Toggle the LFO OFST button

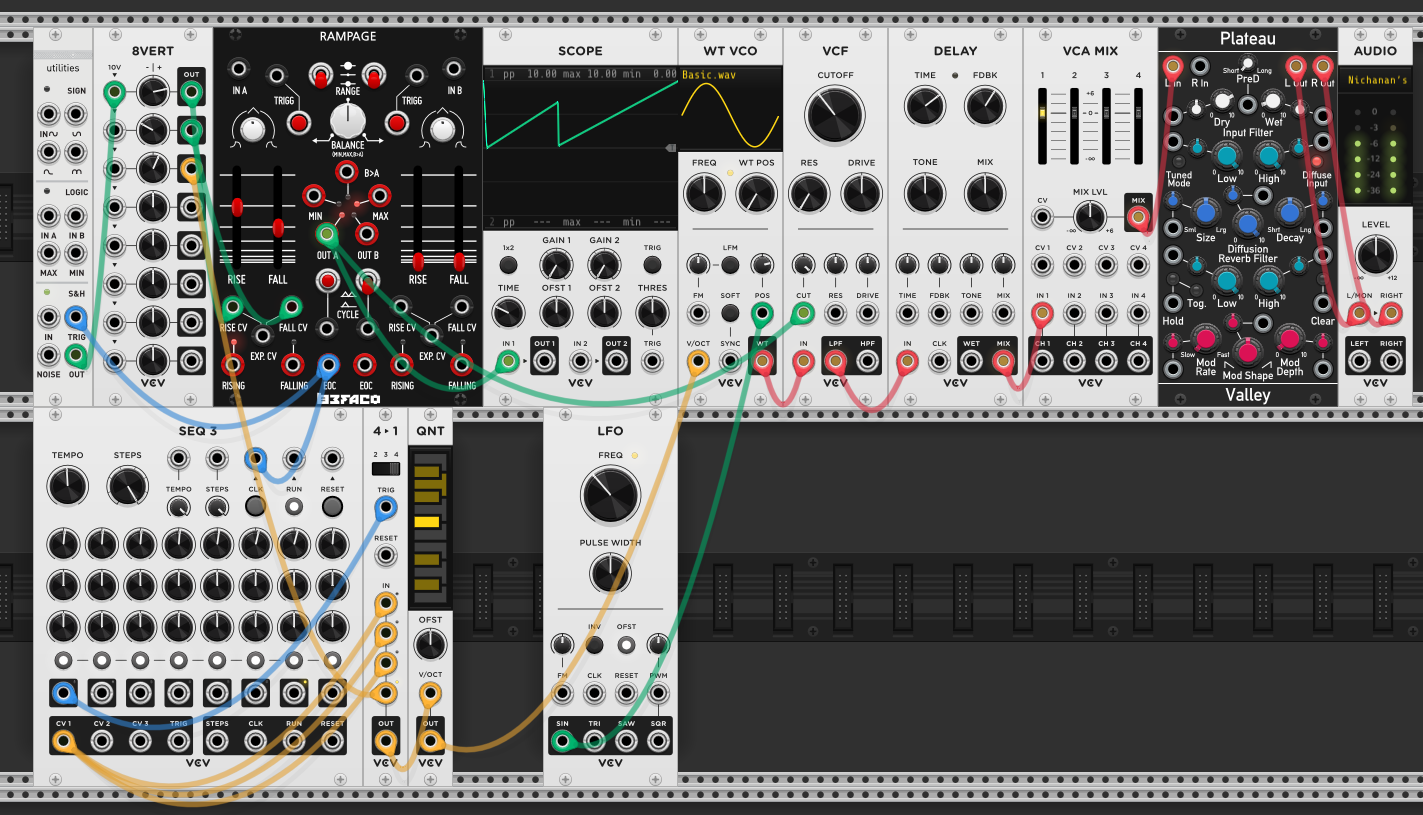point(626,644)
